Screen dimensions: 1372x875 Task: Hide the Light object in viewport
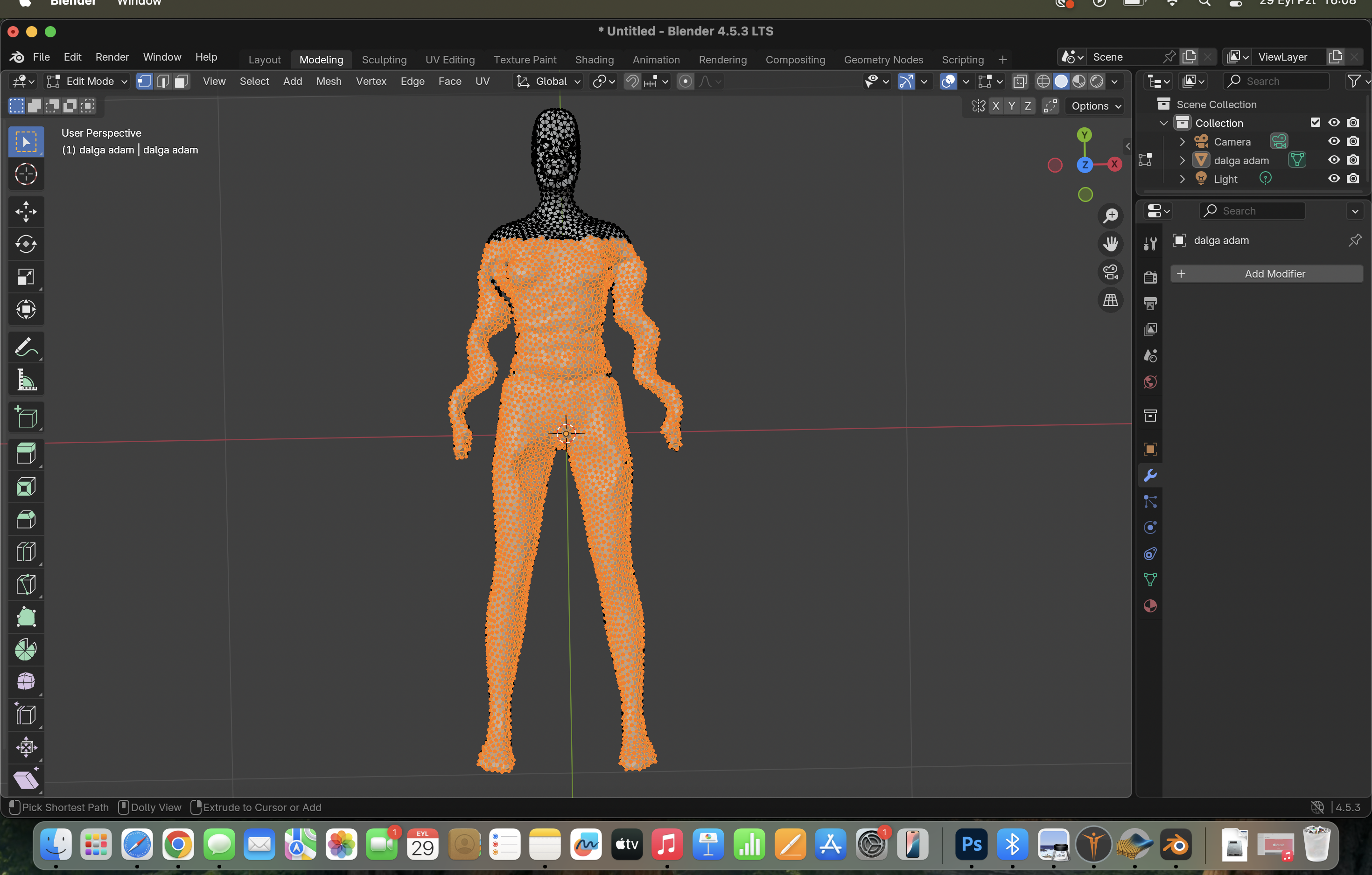coord(1334,179)
